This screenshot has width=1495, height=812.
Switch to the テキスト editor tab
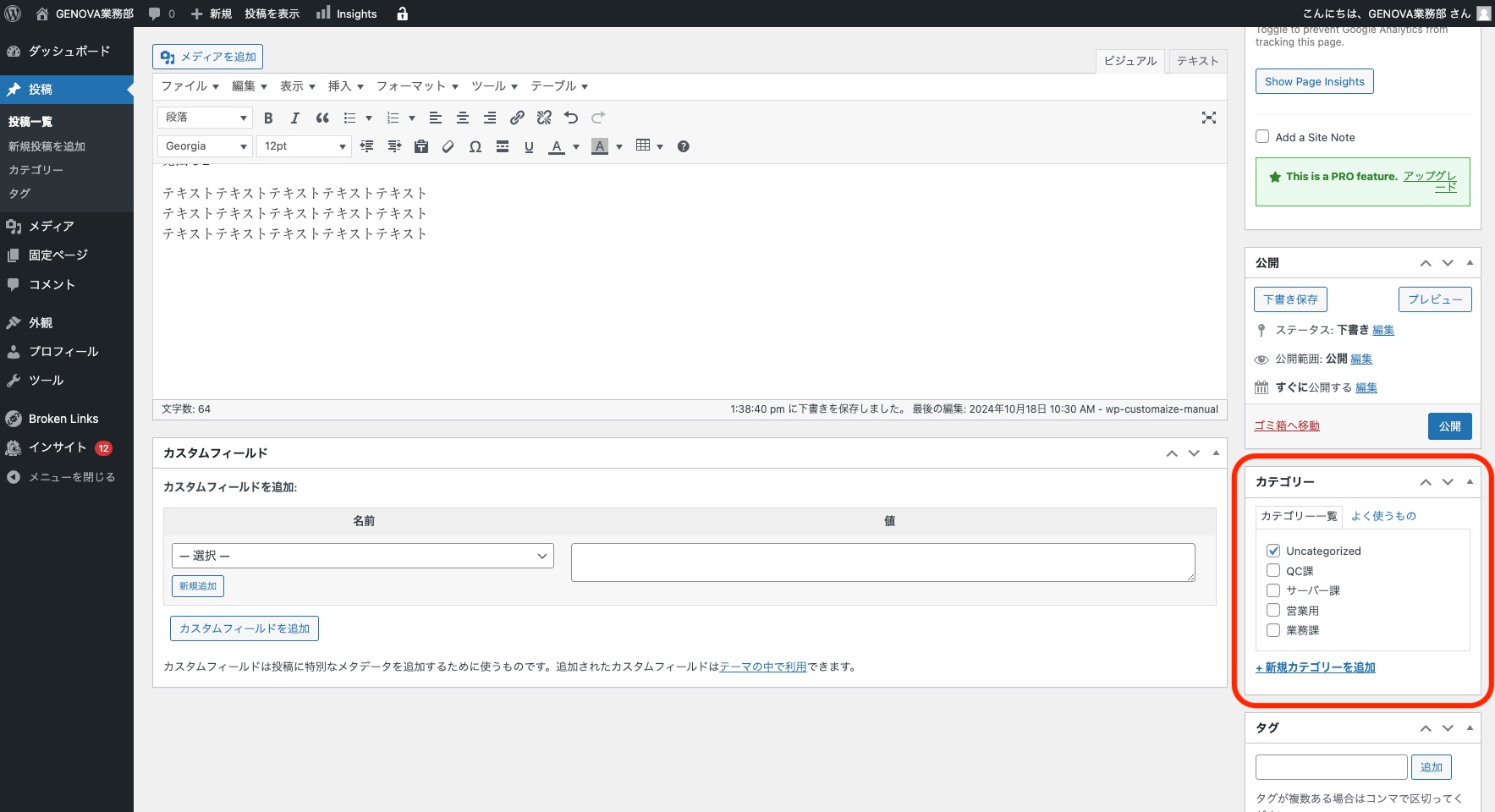coord(1197,61)
